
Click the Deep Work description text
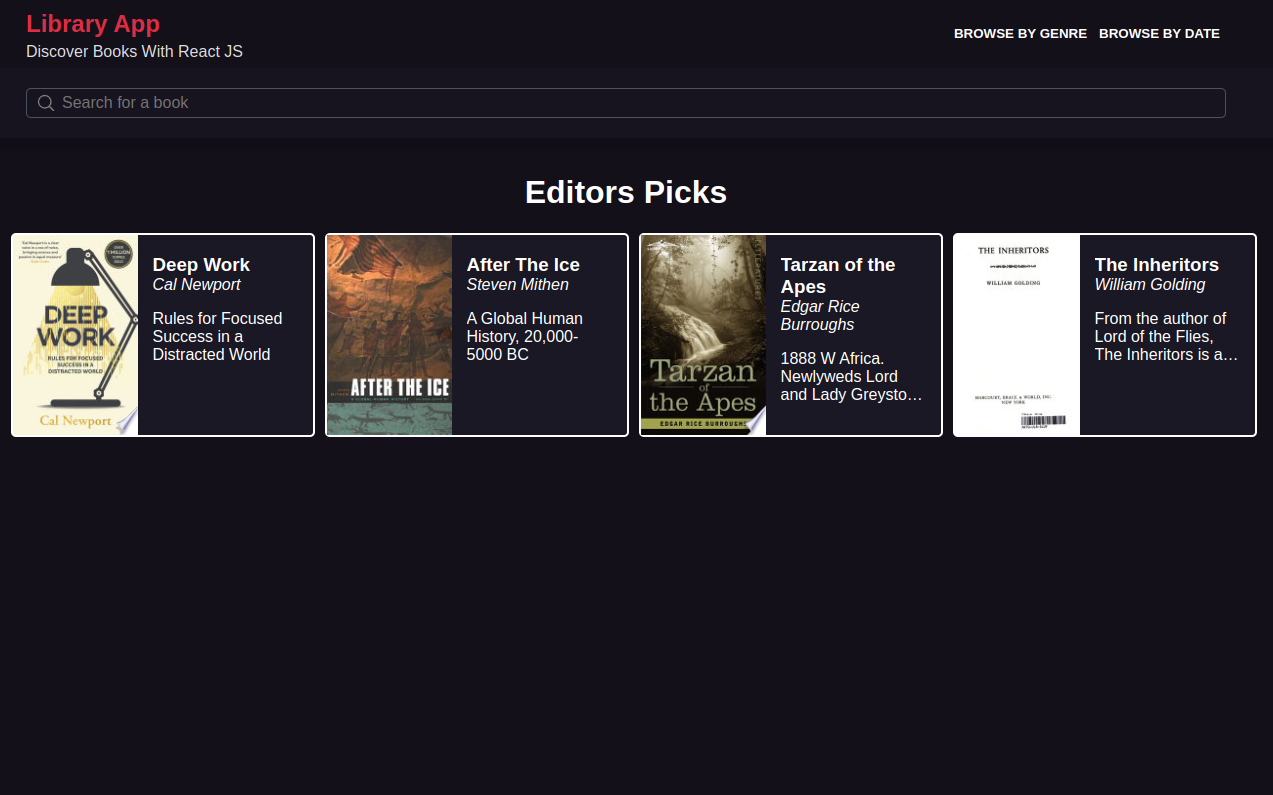coord(217,336)
